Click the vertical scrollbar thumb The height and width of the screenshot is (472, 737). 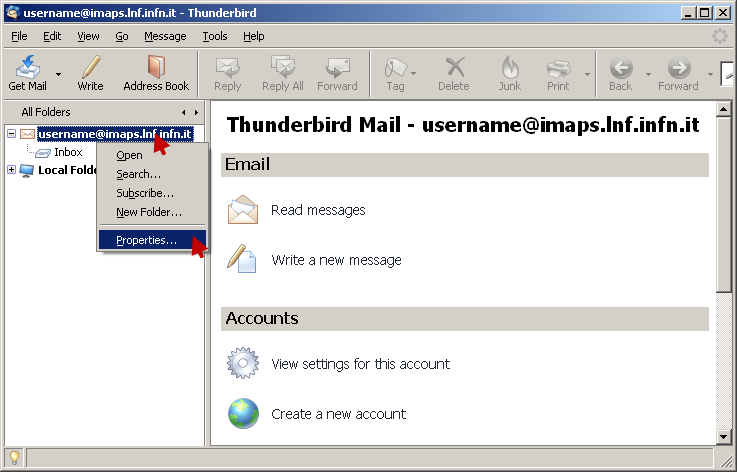click(724, 204)
